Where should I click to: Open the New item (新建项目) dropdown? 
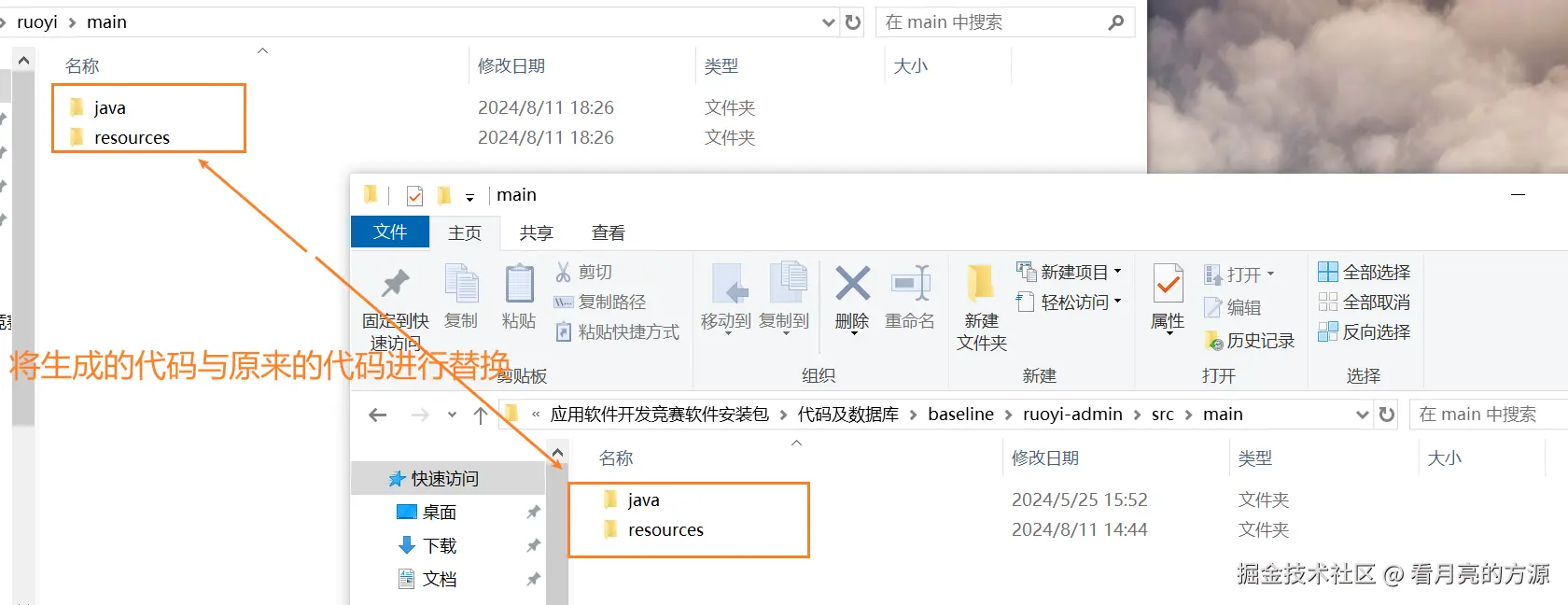point(1069,272)
